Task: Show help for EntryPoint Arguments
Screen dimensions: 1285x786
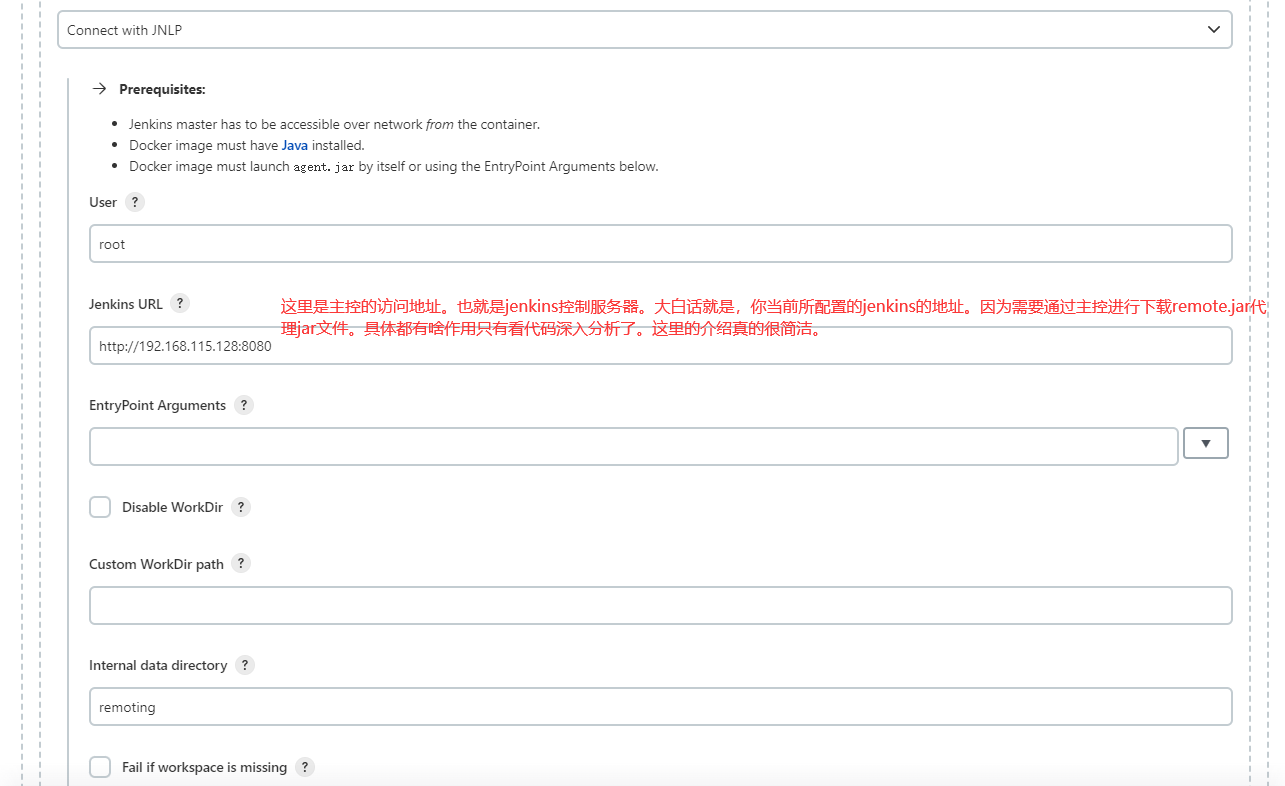Action: coord(244,405)
